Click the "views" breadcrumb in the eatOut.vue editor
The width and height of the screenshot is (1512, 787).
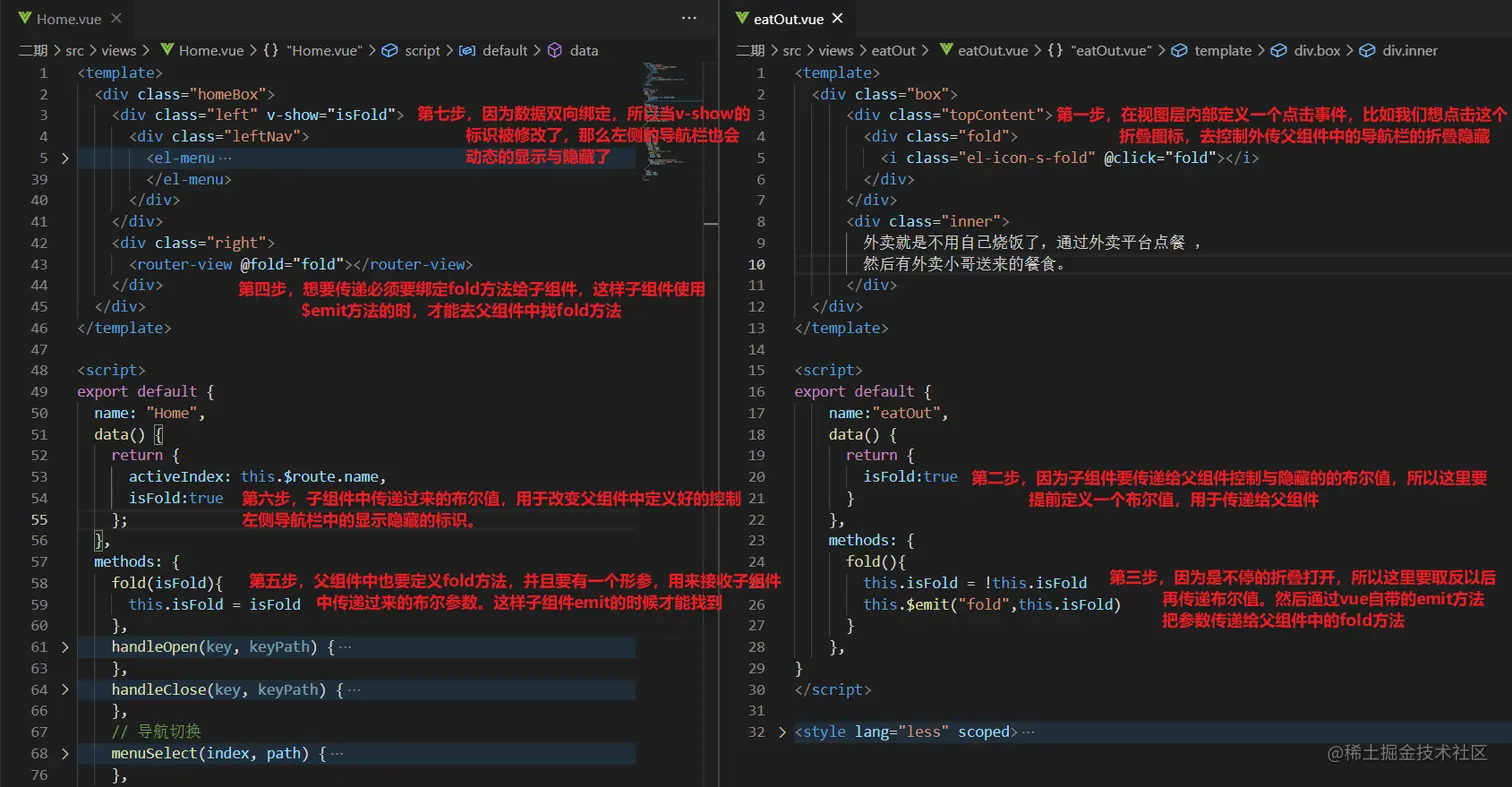coord(836,50)
